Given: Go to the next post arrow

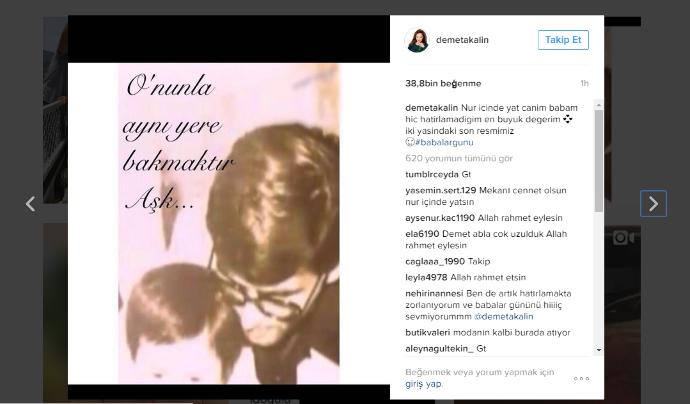Looking at the screenshot, I should [x=653, y=204].
